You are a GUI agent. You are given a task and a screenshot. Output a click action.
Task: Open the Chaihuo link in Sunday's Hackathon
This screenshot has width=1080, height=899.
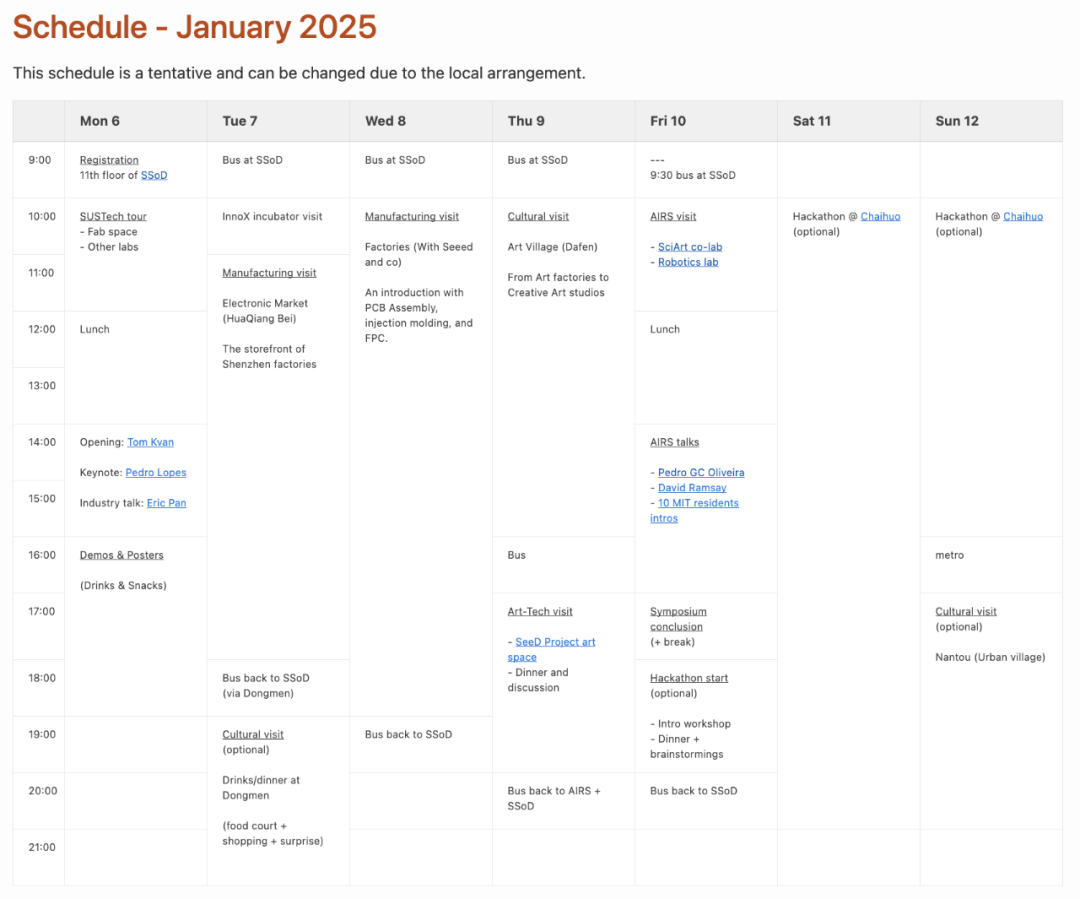click(1023, 216)
